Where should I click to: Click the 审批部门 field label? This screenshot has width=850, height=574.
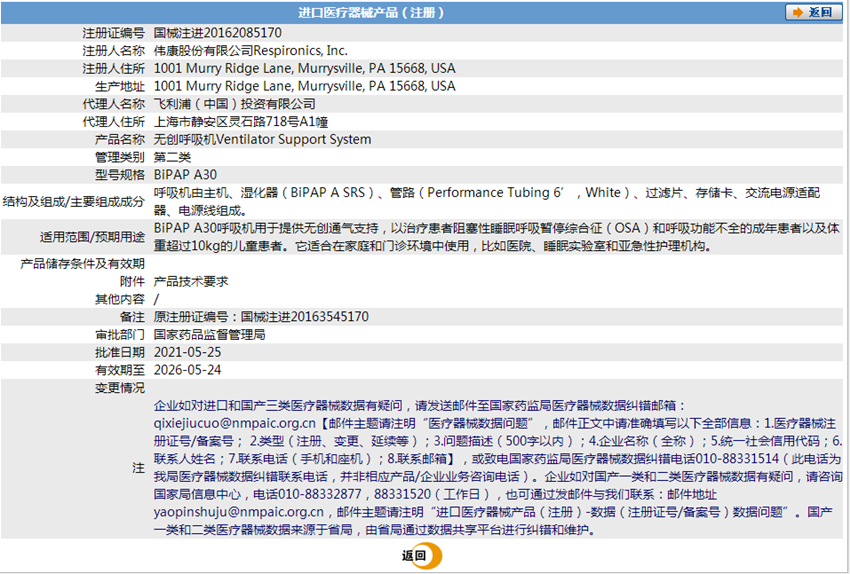[x=120, y=334]
